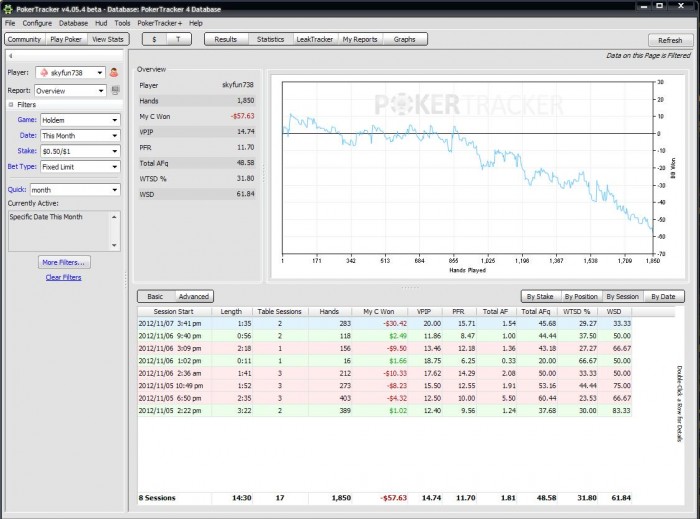Open the PokerTracker+ menu

click(x=159, y=23)
